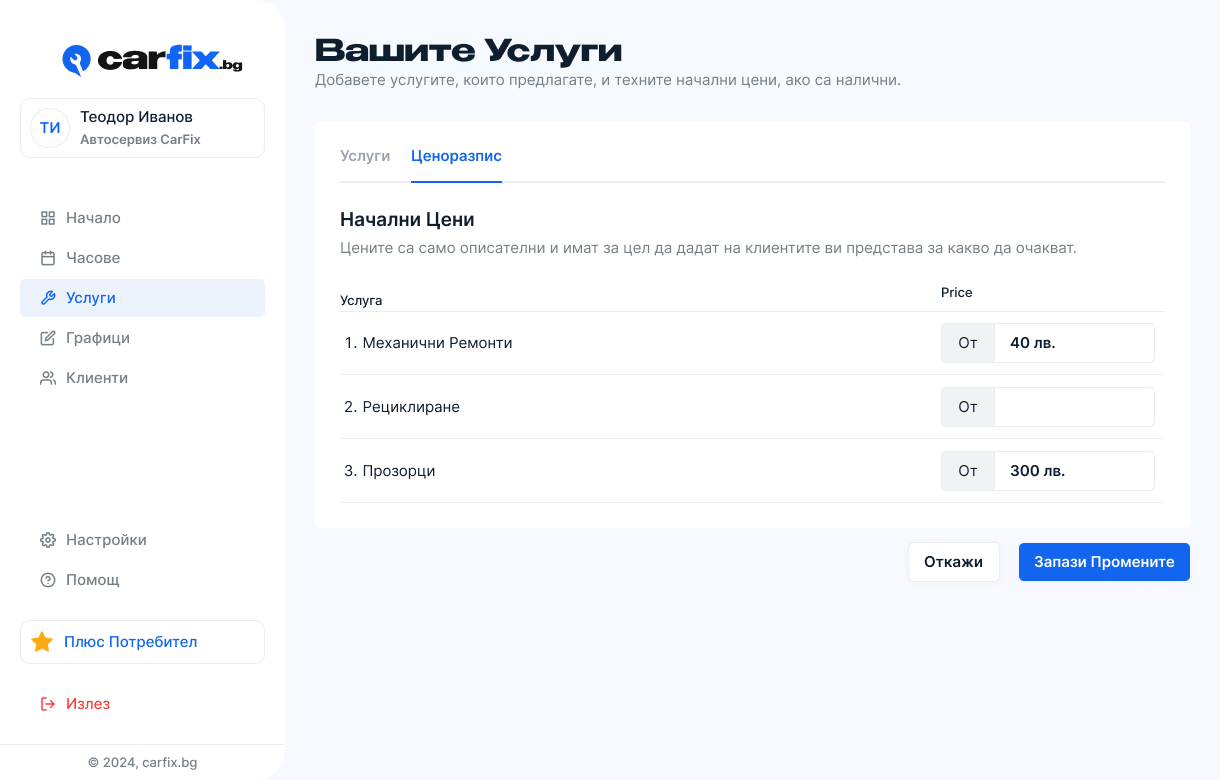Click the Price column header
Viewport: 1220px width, 780px height.
click(x=957, y=293)
